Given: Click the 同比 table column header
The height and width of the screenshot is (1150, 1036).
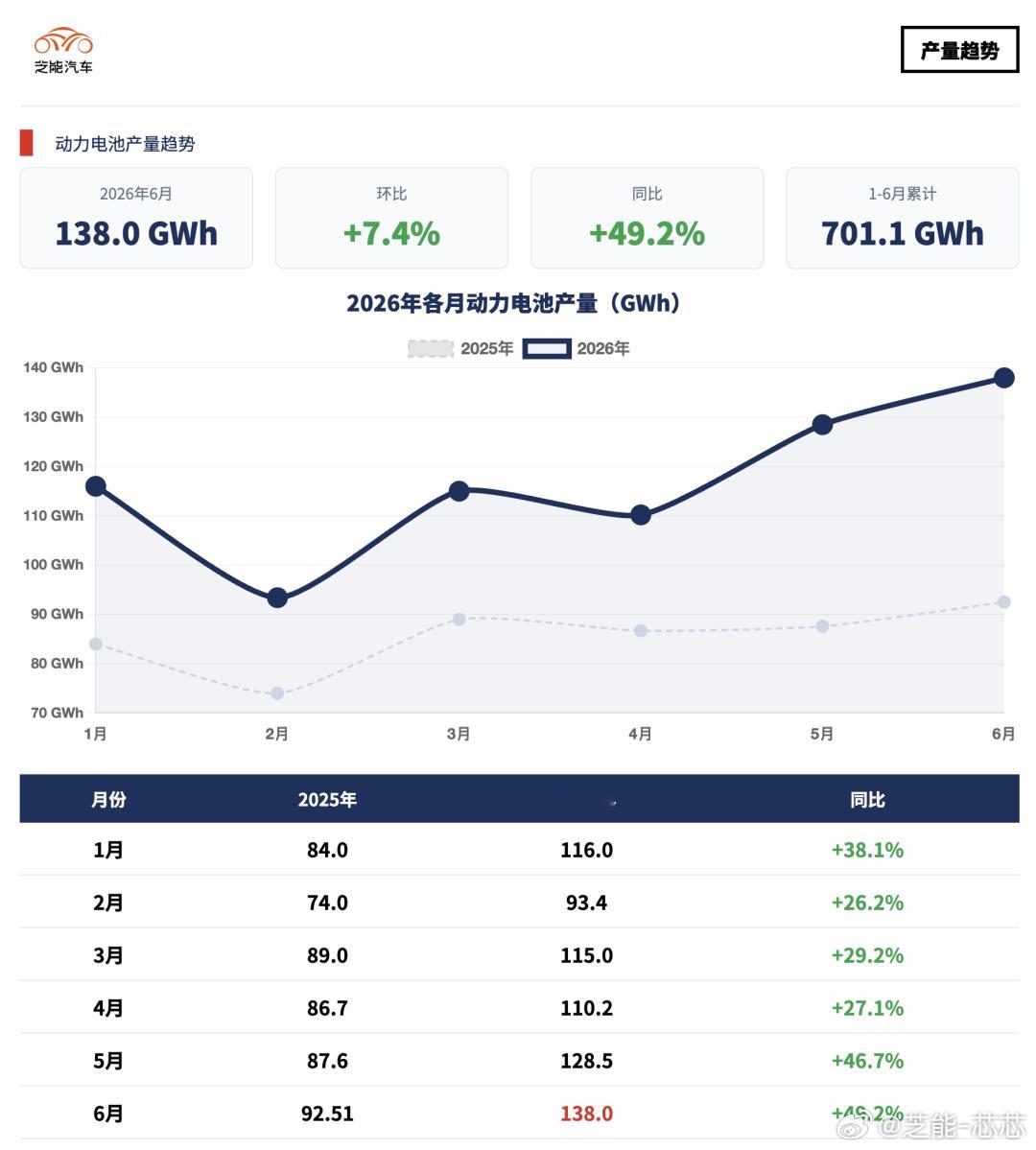Looking at the screenshot, I should [867, 799].
